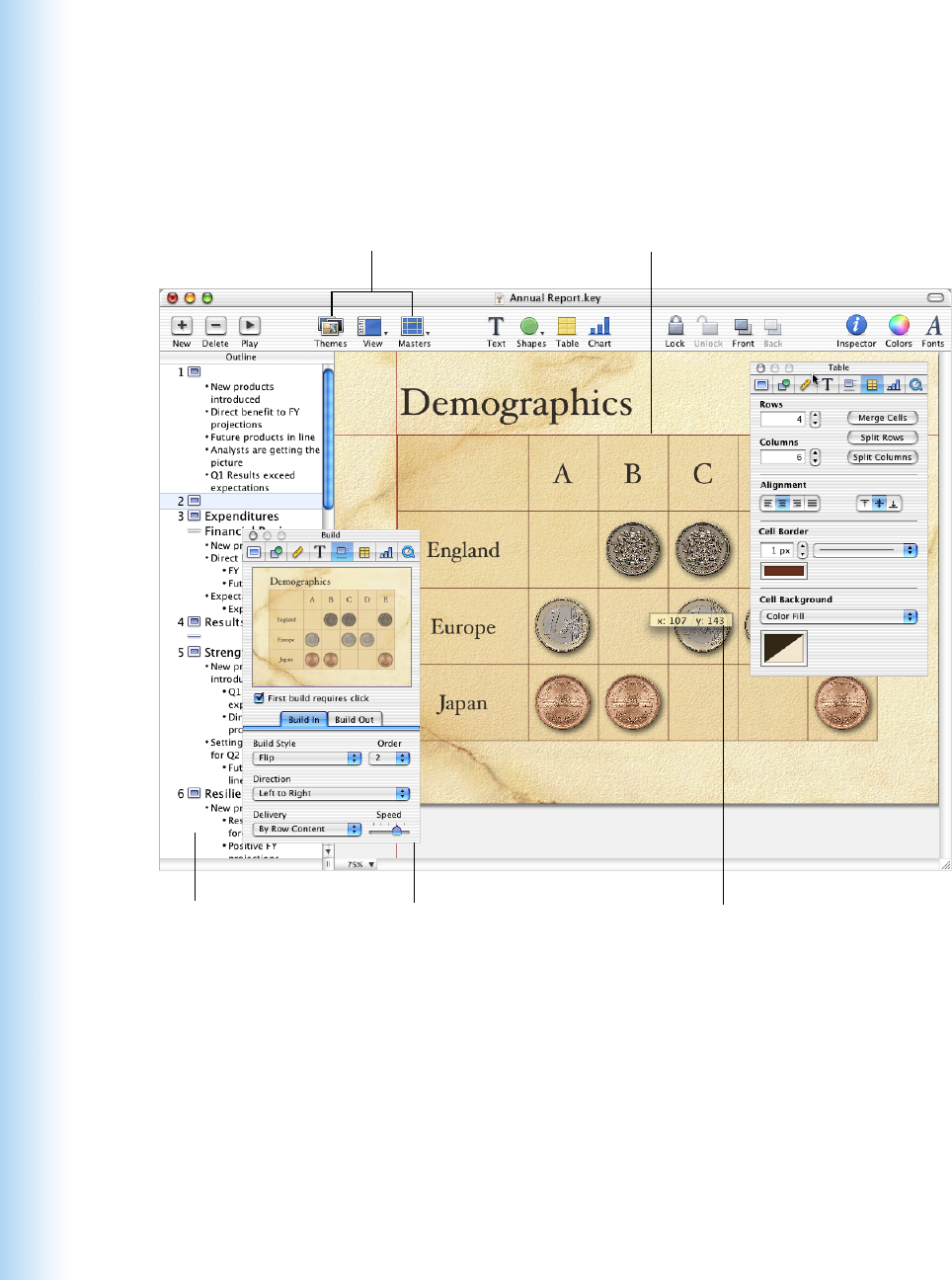Insert a Text box

[496, 328]
